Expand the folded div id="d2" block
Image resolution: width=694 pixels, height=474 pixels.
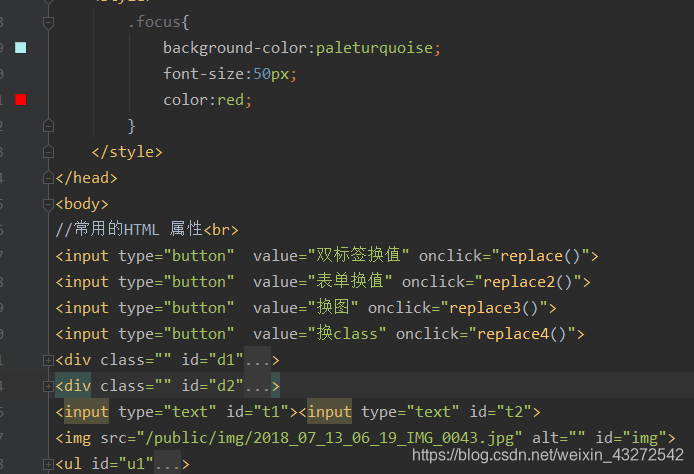tap(48, 386)
